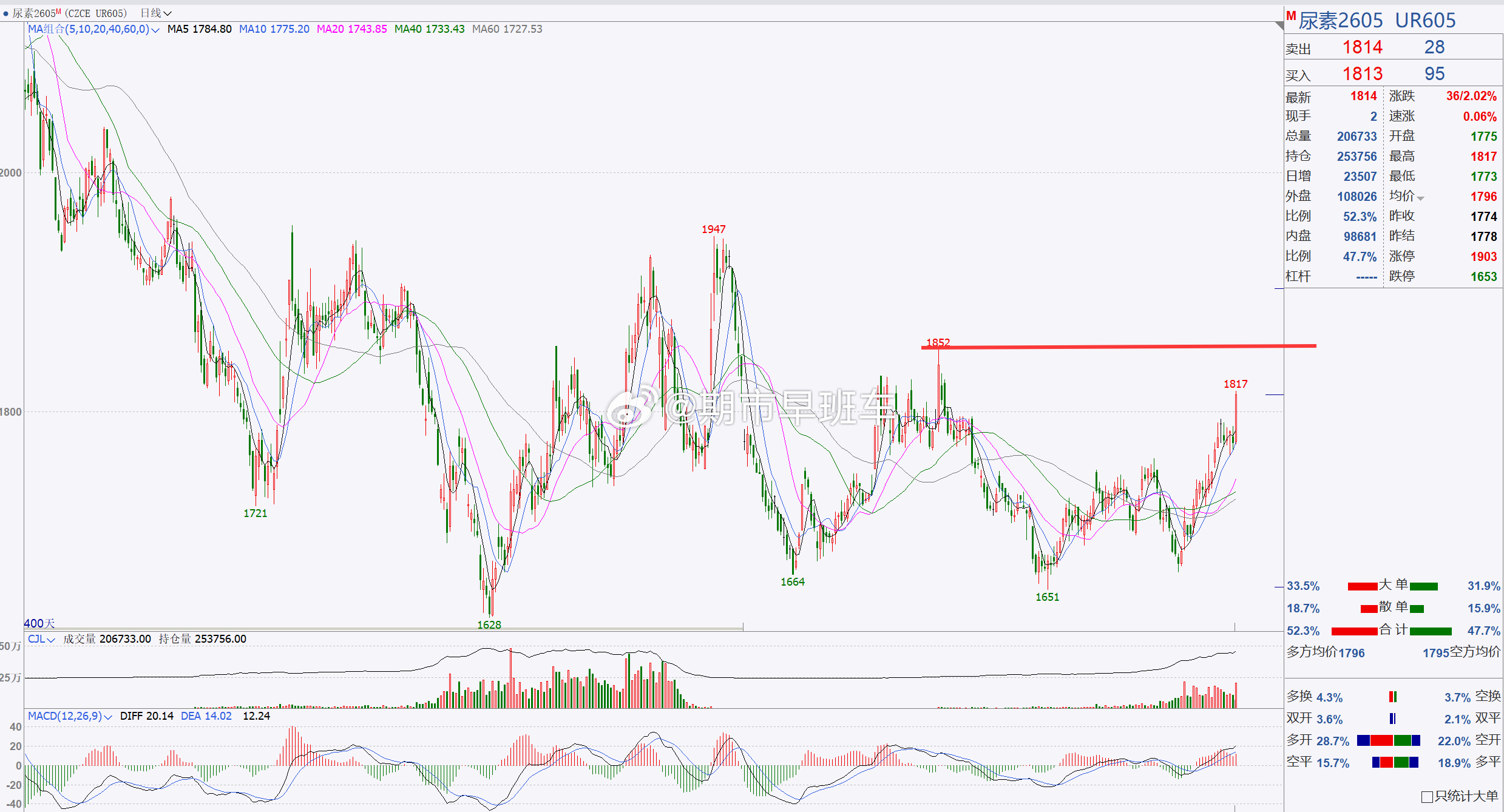Viewport: 1504px width, 812px height.
Task: Expand the MA组合 indicator settings dropdown
Action: pyautogui.click(x=155, y=30)
